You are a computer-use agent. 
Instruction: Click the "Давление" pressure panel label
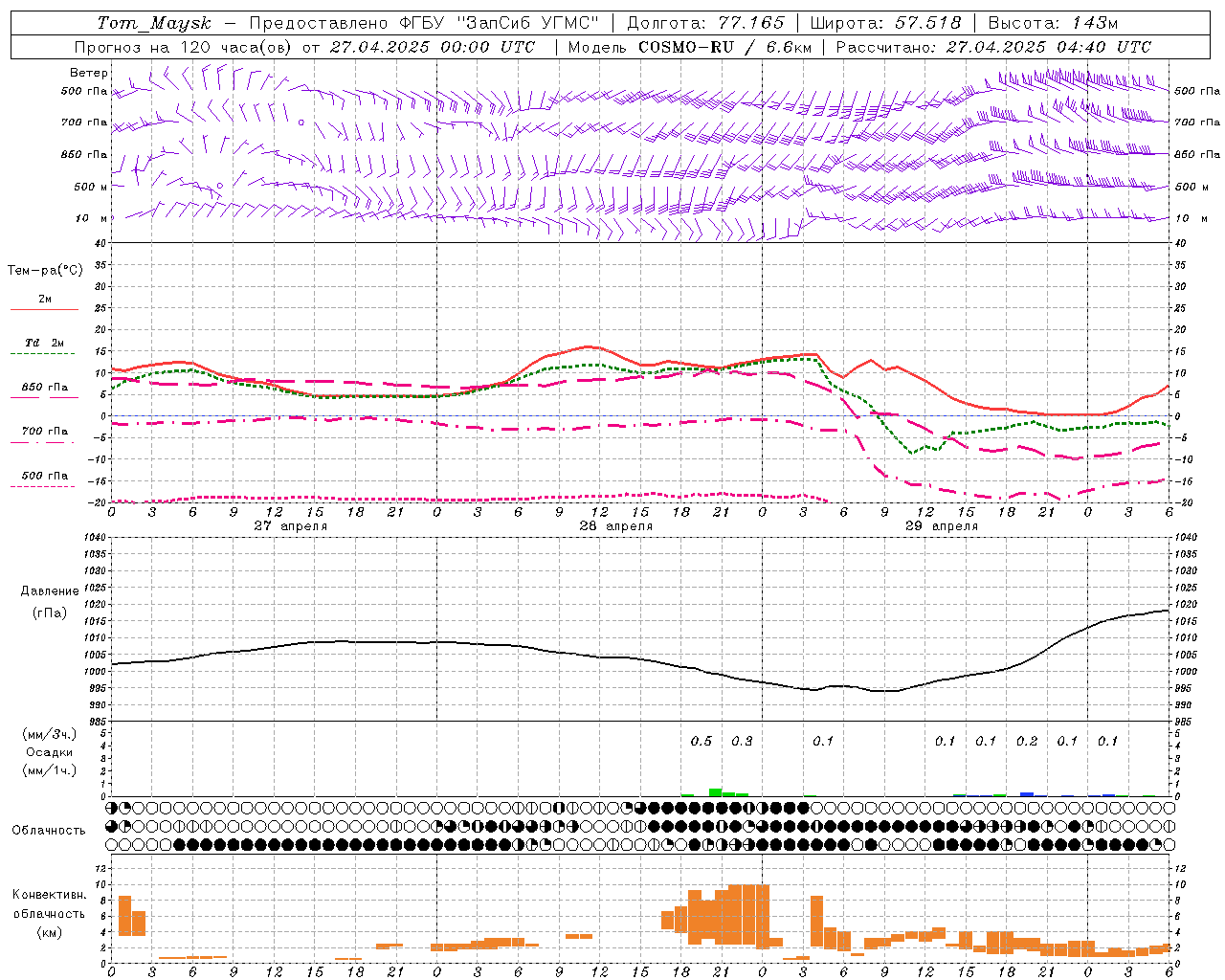[x=50, y=590]
